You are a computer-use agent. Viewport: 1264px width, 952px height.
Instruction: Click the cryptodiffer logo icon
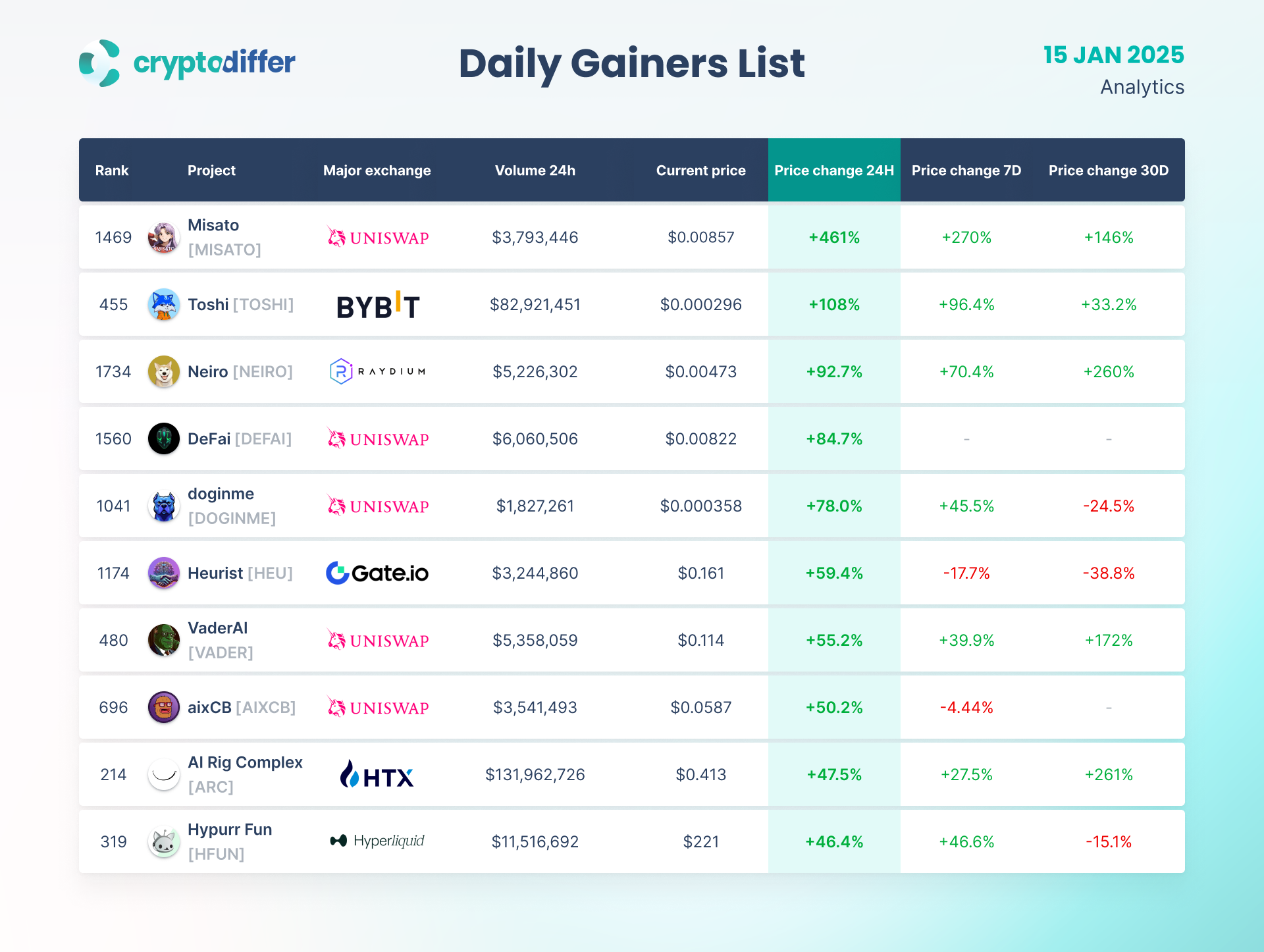(x=100, y=63)
